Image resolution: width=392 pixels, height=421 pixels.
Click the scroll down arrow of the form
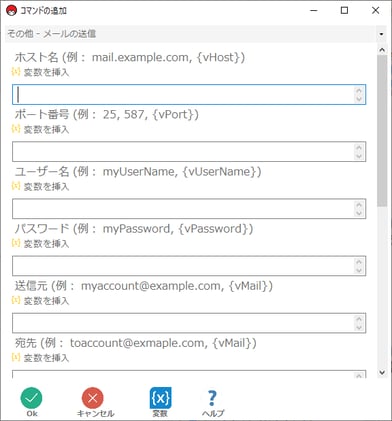382,372
